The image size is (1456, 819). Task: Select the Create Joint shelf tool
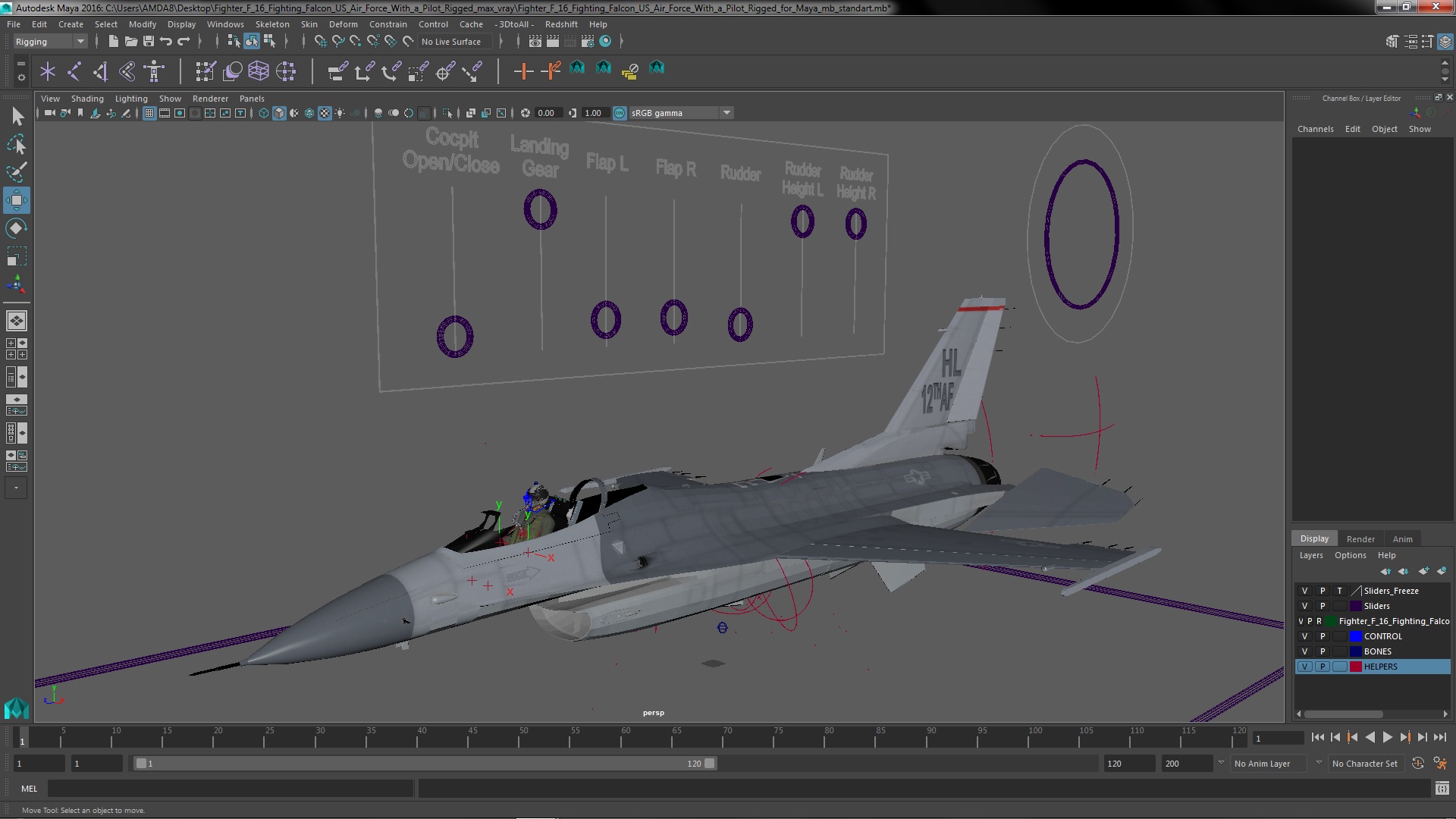point(74,71)
